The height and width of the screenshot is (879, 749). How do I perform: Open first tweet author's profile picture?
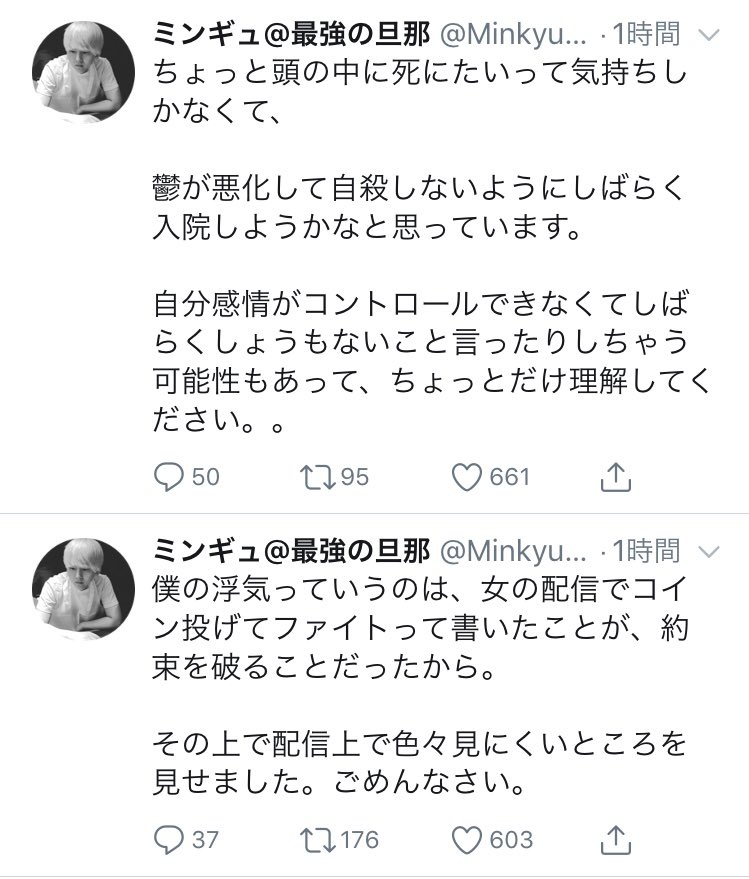(x=83, y=71)
